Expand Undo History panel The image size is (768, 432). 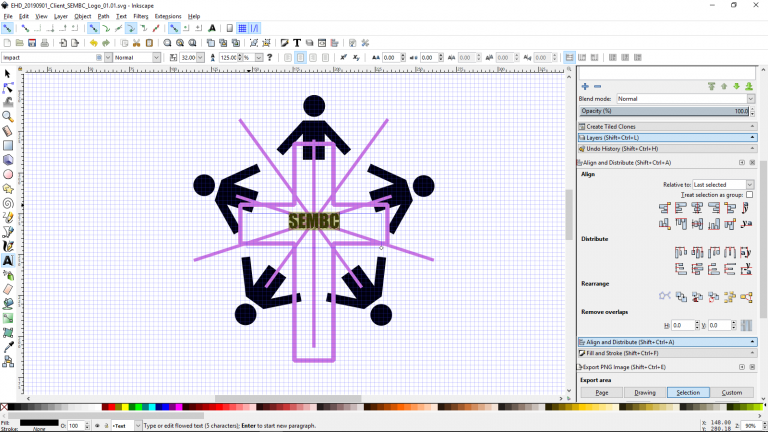click(x=668, y=148)
